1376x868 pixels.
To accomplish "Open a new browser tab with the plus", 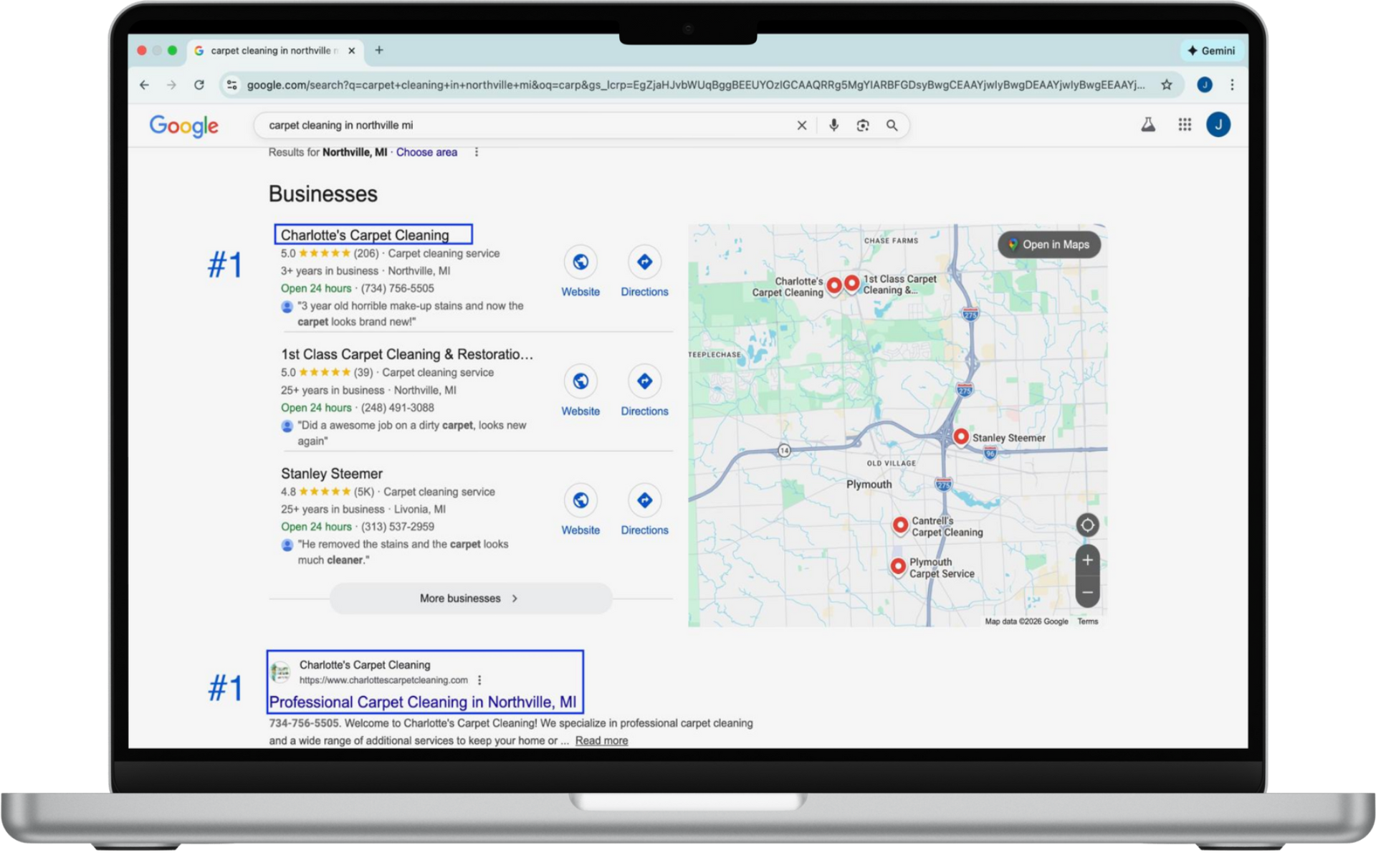I will 379,50.
